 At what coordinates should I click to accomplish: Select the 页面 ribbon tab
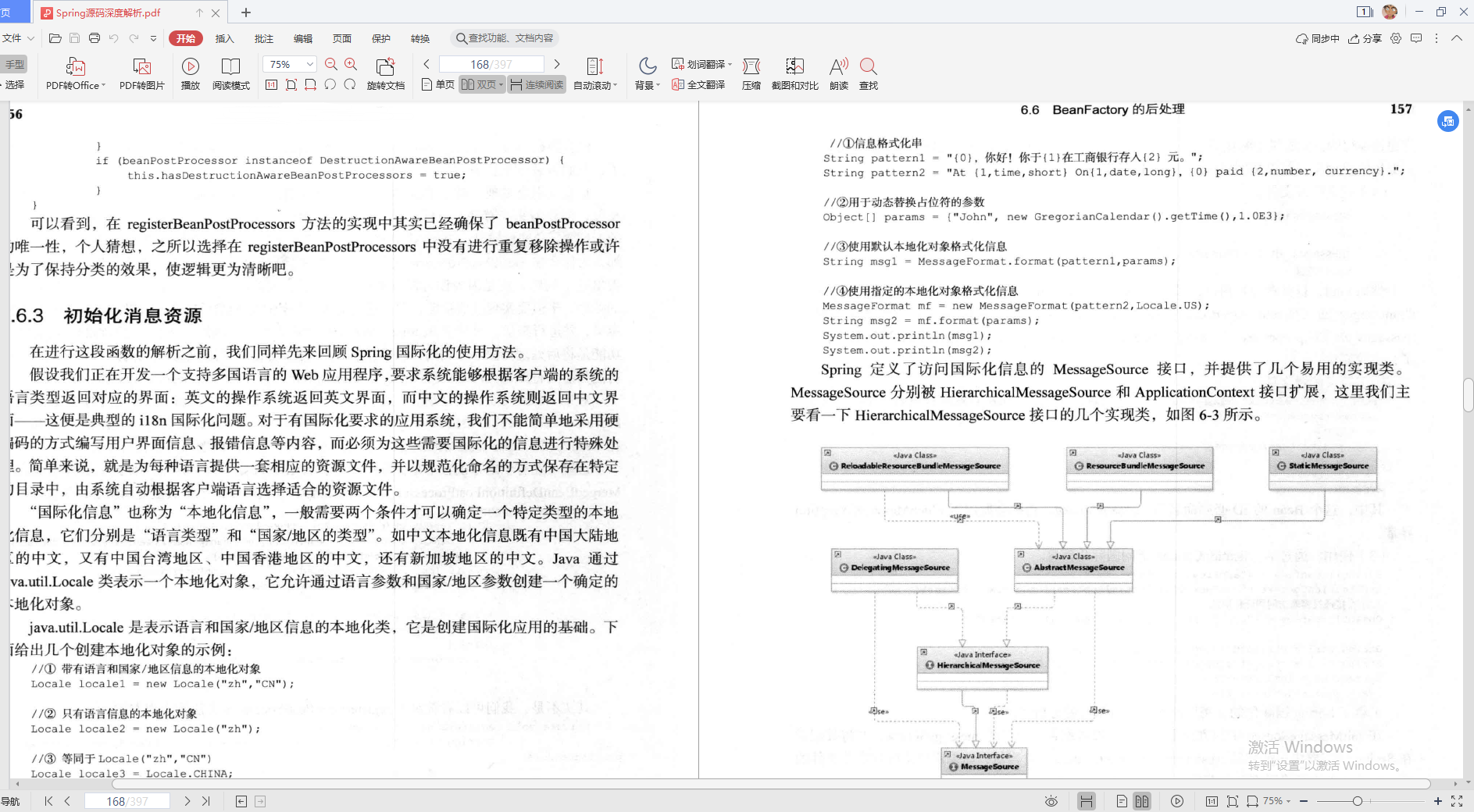pyautogui.click(x=342, y=38)
